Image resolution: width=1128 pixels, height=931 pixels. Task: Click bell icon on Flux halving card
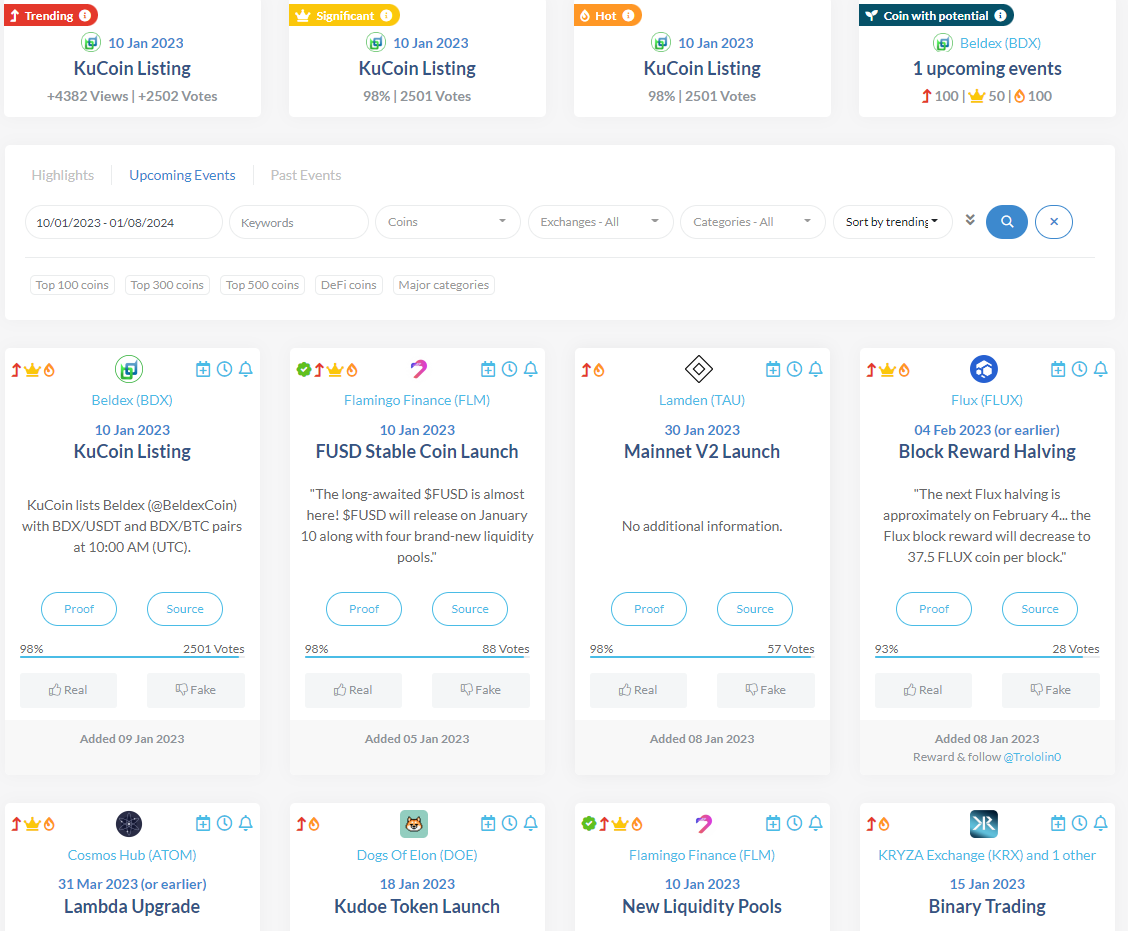(x=1100, y=369)
